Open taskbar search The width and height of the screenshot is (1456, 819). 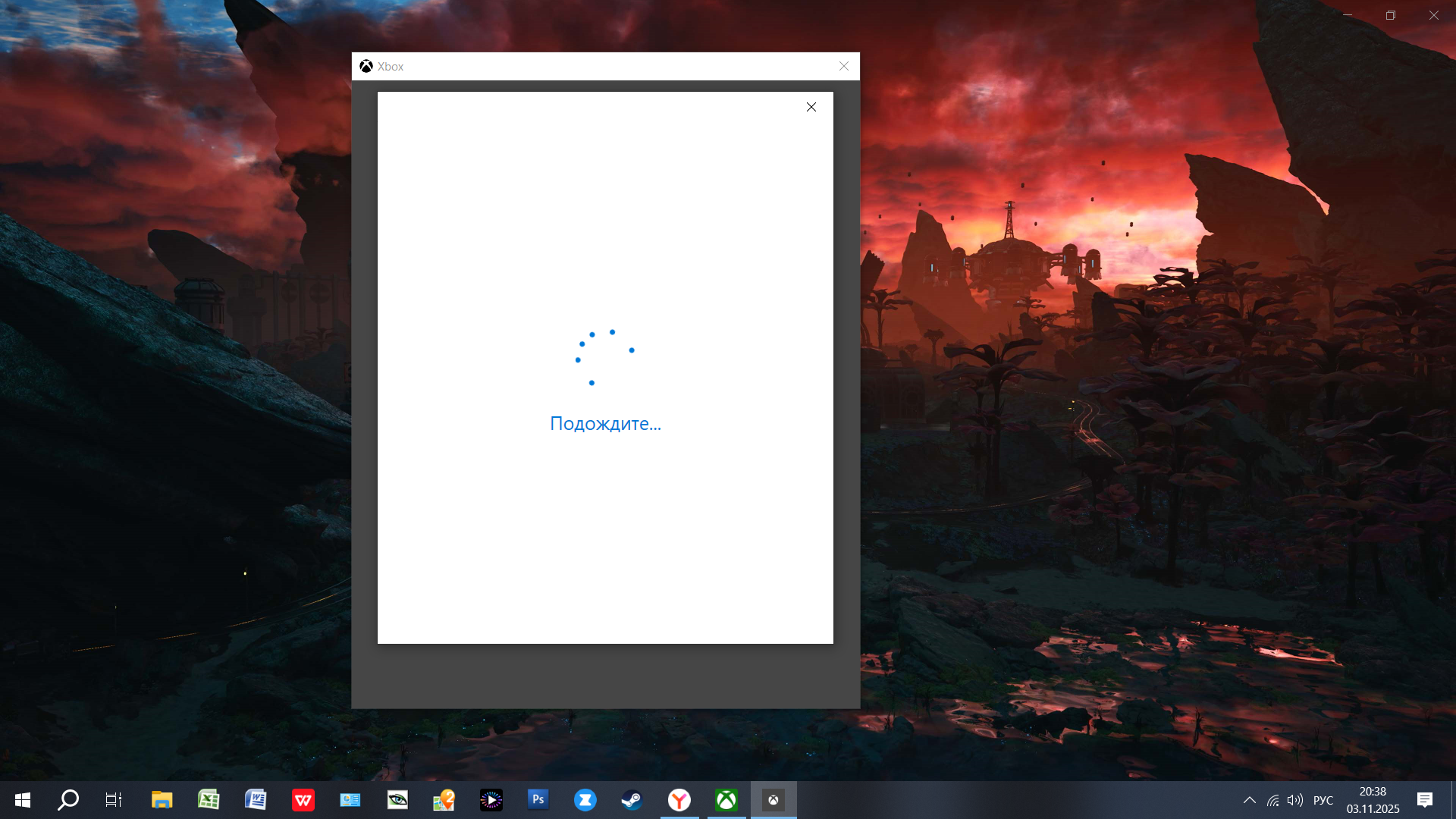pos(68,800)
